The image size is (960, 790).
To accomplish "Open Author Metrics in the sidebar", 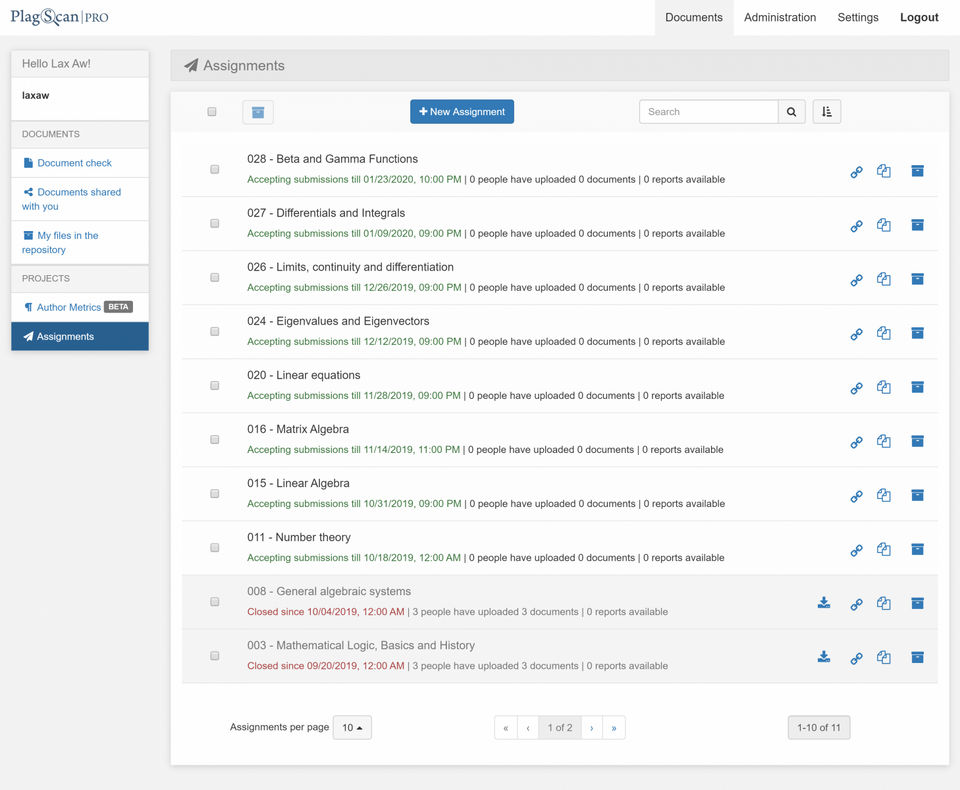I will point(69,307).
